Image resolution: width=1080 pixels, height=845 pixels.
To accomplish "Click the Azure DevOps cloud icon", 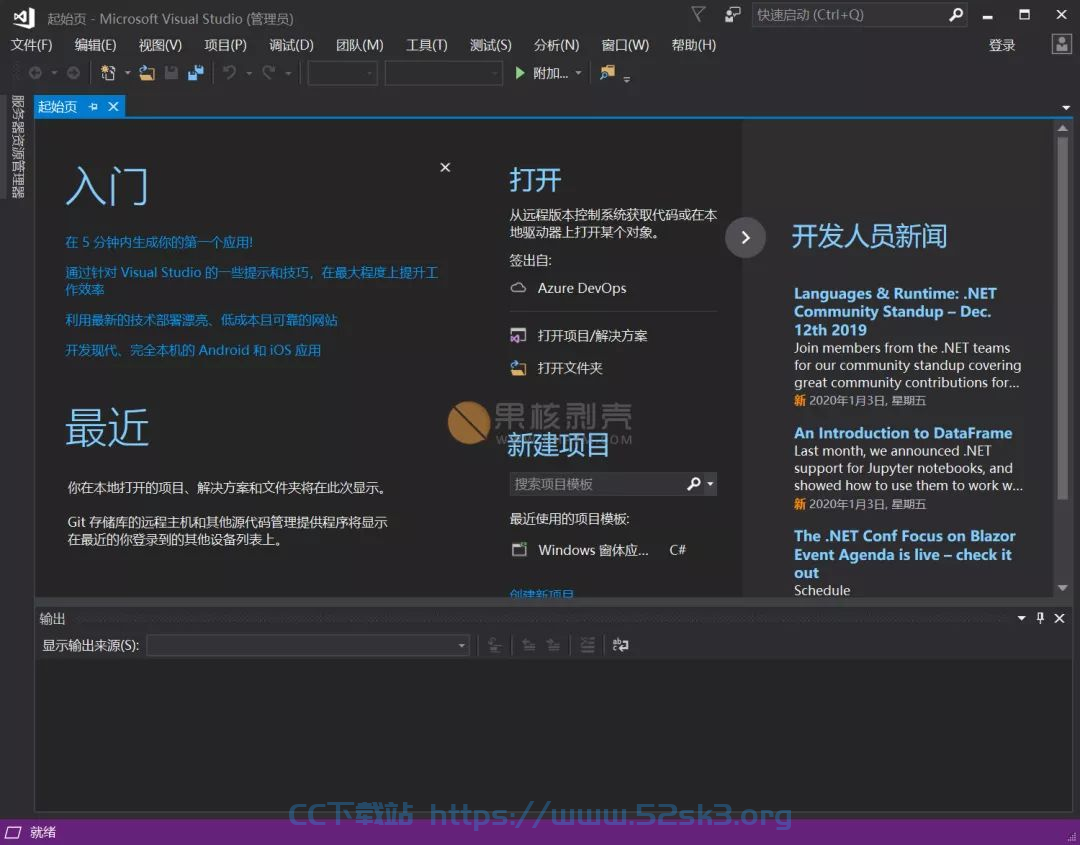I will 518,287.
